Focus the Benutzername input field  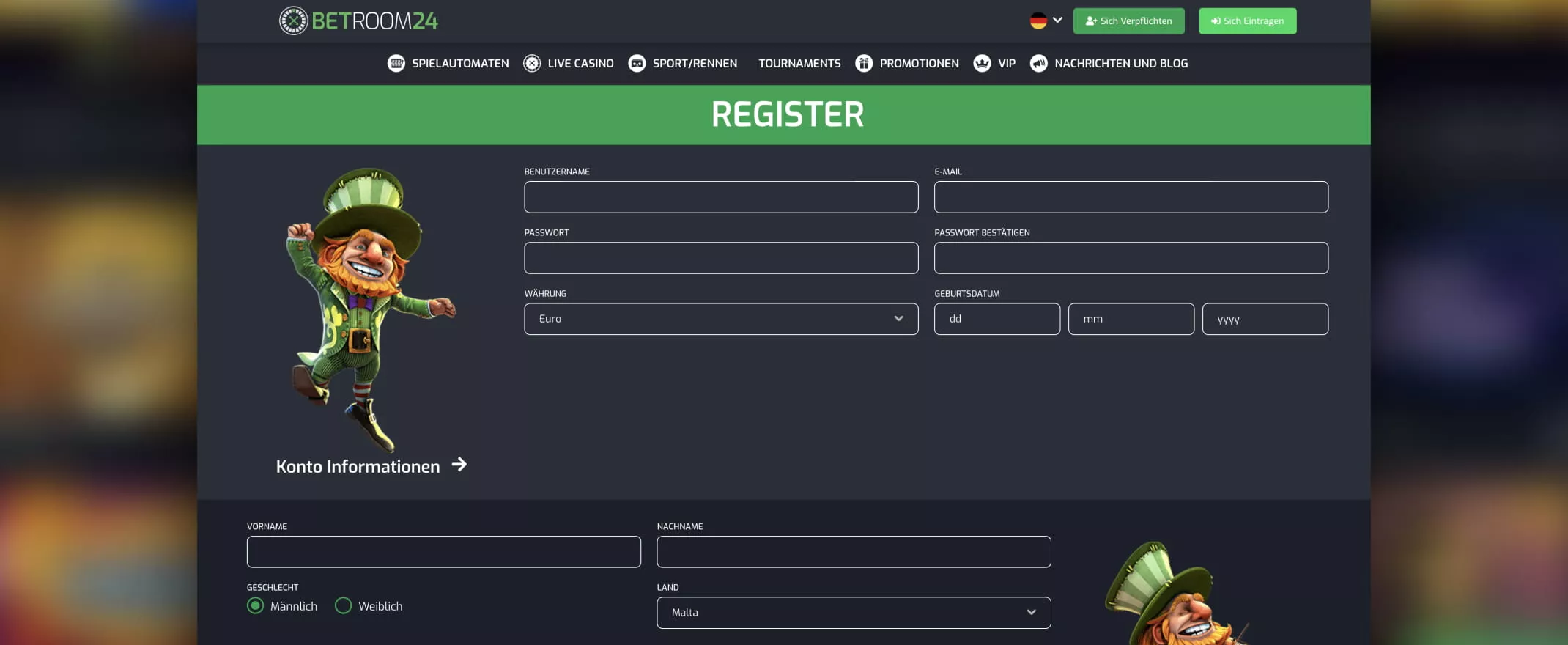(x=721, y=197)
